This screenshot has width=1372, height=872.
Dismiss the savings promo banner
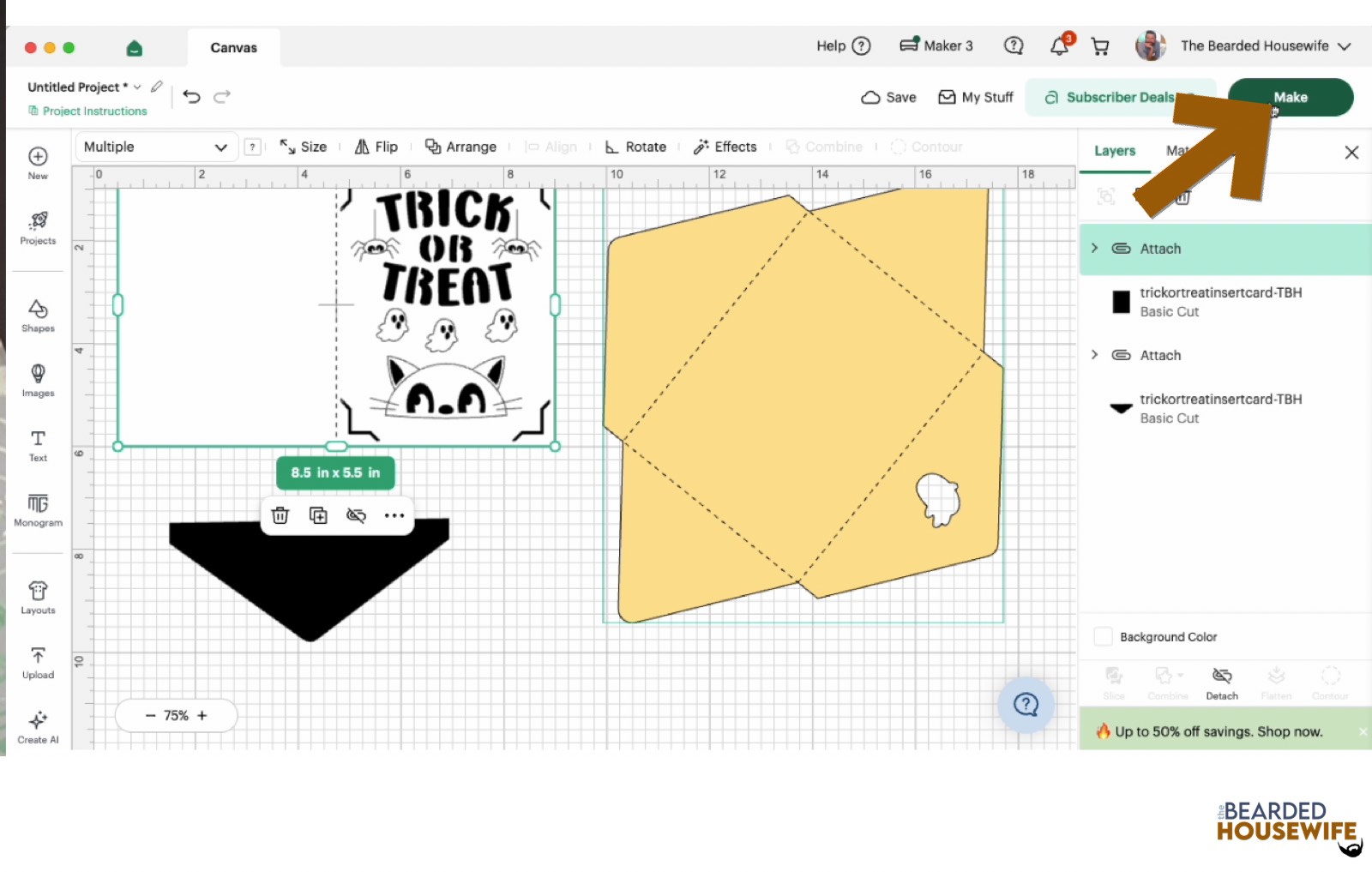click(1363, 731)
